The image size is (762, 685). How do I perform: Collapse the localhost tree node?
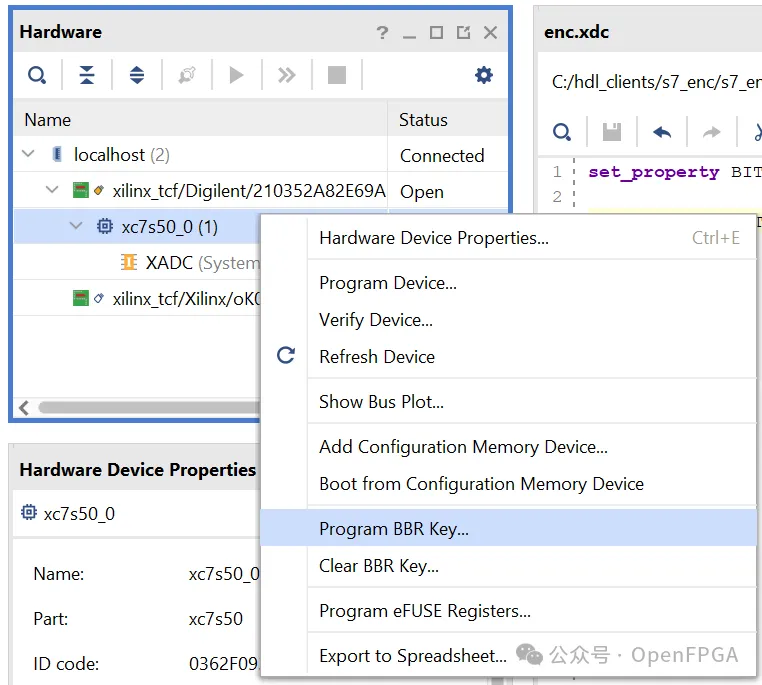point(29,154)
